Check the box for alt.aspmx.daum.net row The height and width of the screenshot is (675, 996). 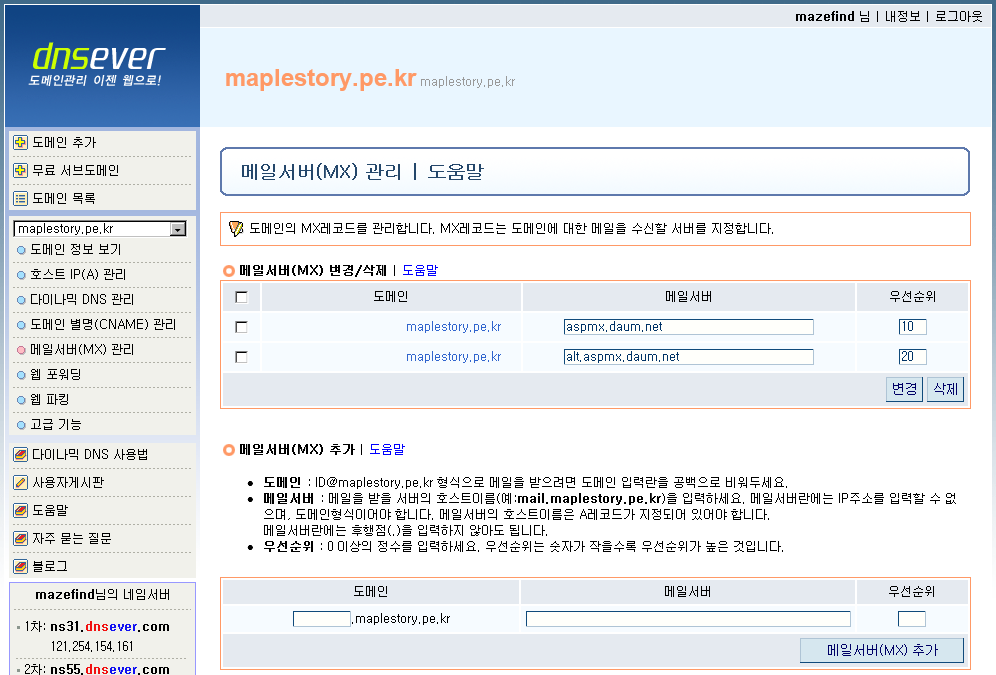pos(241,357)
